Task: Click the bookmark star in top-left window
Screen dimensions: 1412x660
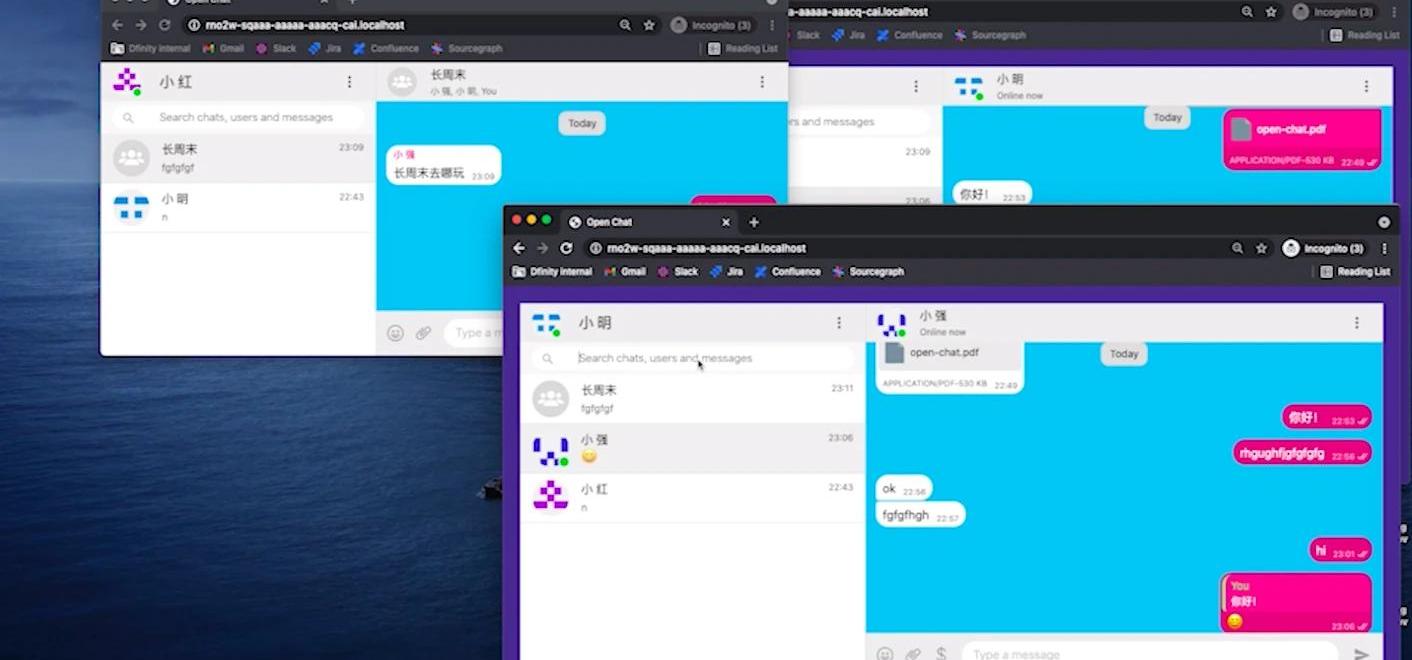Action: [649, 25]
